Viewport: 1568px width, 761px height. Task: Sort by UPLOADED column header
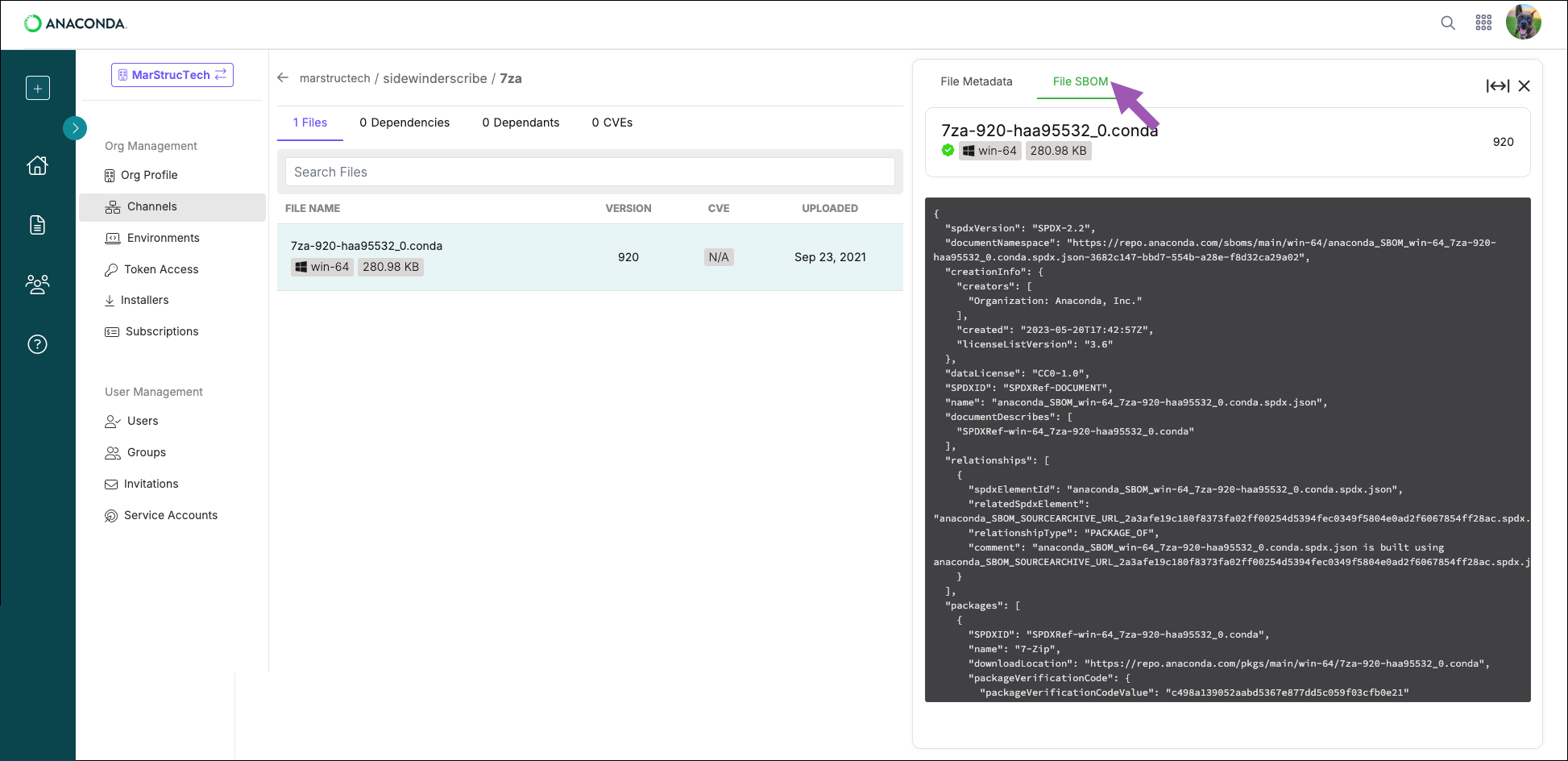830,208
